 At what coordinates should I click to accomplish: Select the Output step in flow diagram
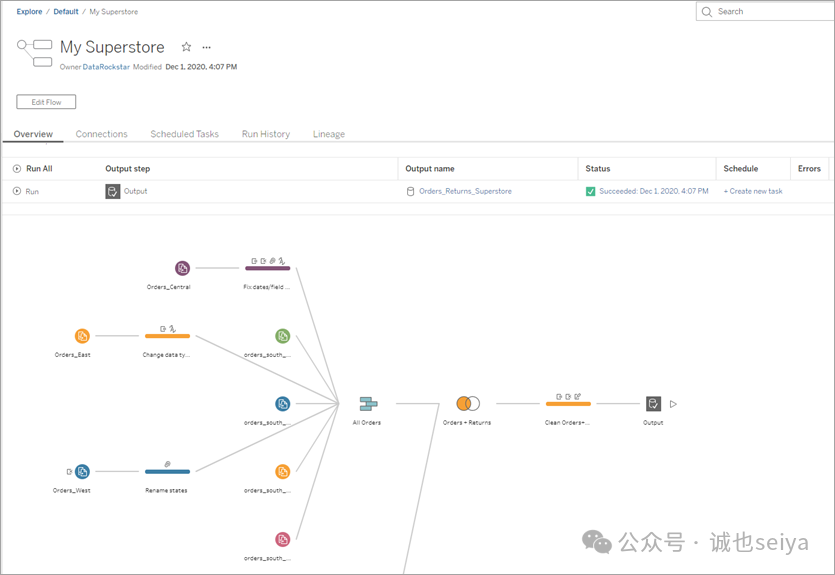coord(653,404)
